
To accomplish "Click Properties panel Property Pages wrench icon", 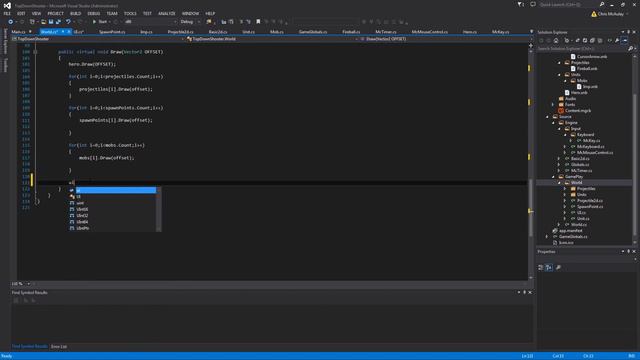I will tap(558, 268).
